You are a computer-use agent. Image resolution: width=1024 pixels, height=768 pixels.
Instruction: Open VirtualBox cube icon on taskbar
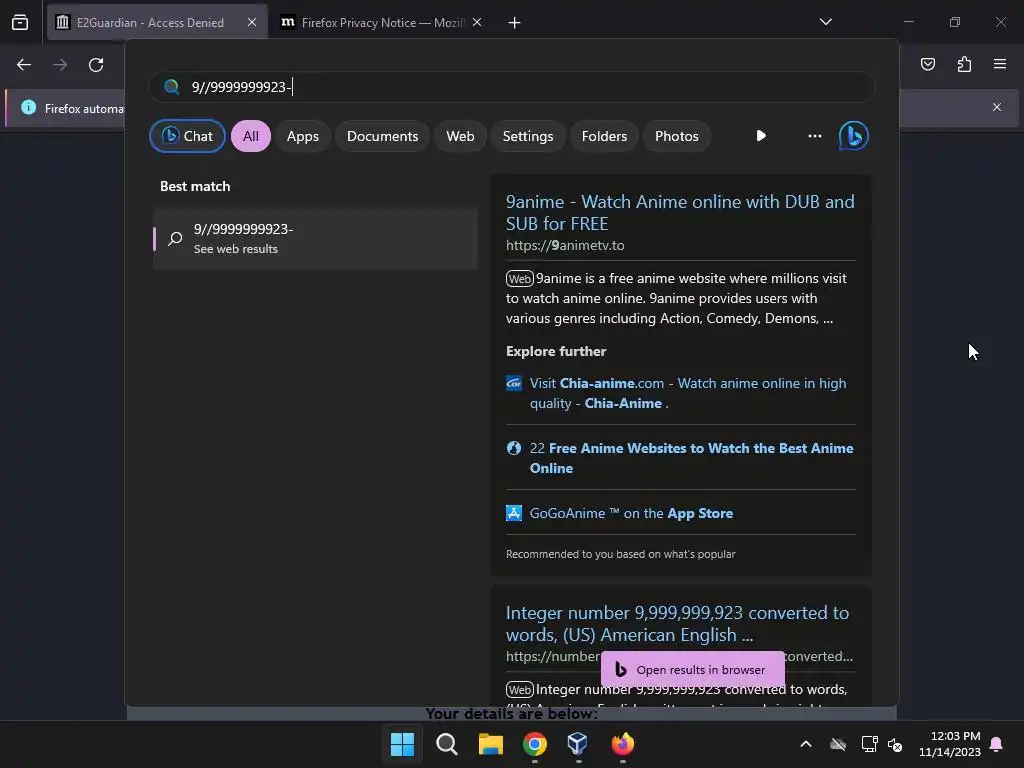[578, 744]
